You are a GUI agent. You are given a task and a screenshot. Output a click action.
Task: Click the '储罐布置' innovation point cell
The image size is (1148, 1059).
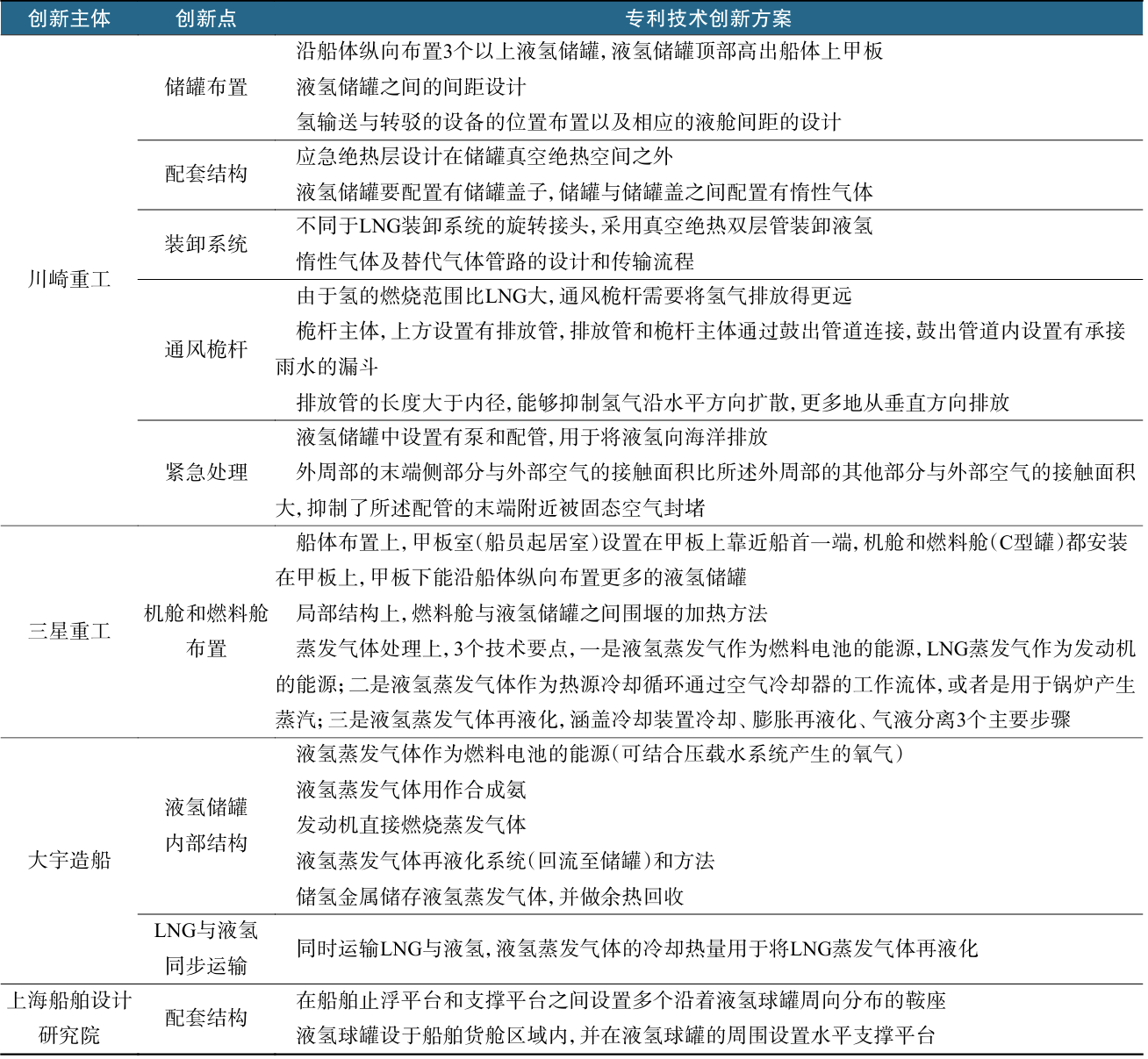click(x=205, y=87)
